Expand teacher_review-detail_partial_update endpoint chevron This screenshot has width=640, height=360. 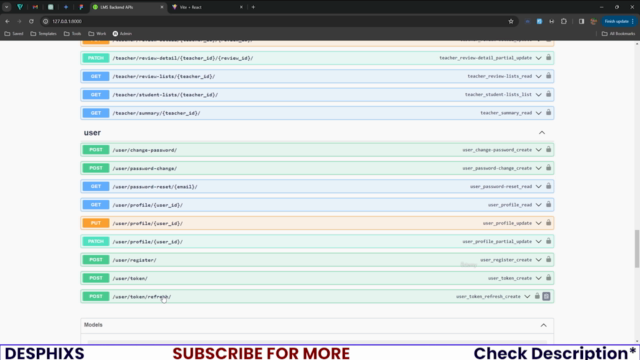[538, 58]
